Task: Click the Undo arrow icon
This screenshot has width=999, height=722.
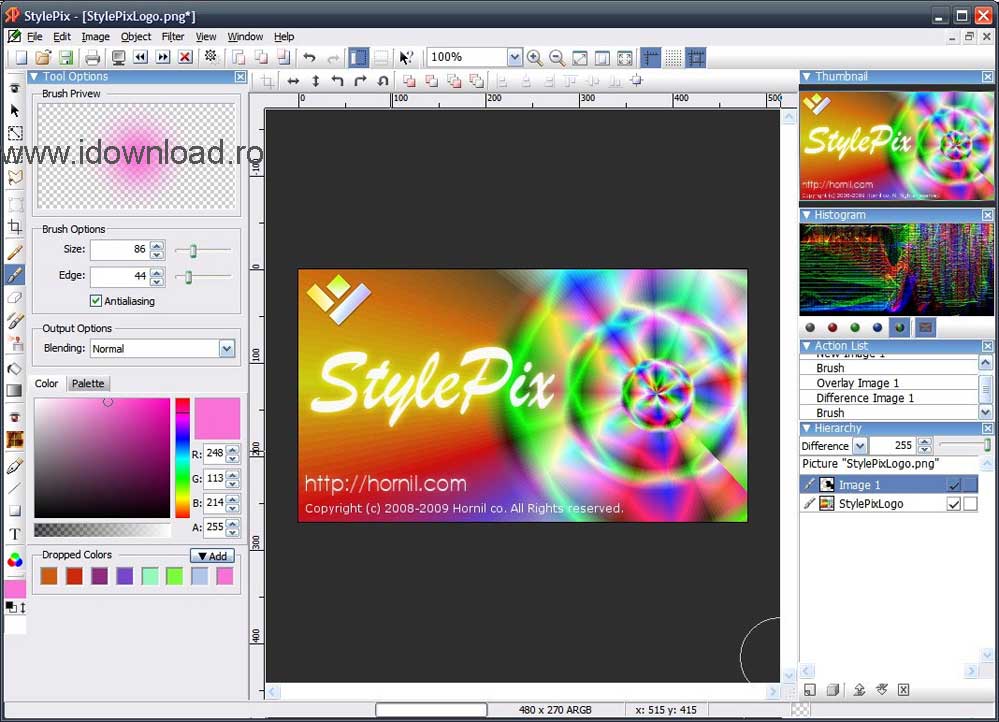Action: [310, 58]
